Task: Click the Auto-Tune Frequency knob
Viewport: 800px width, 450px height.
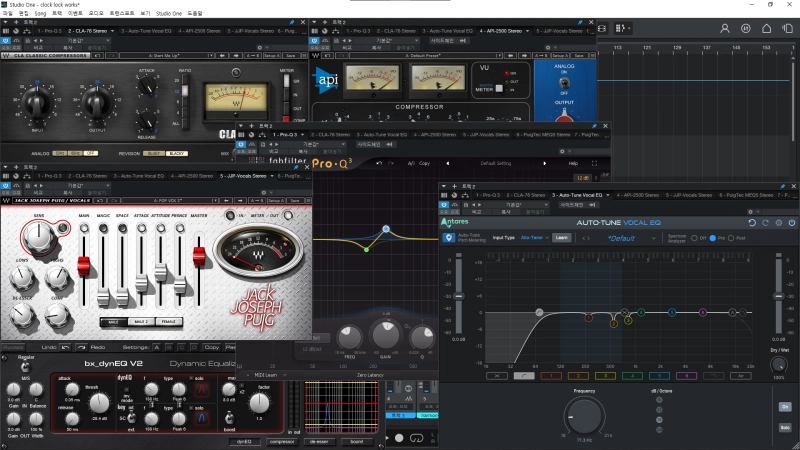Action: click(583, 416)
